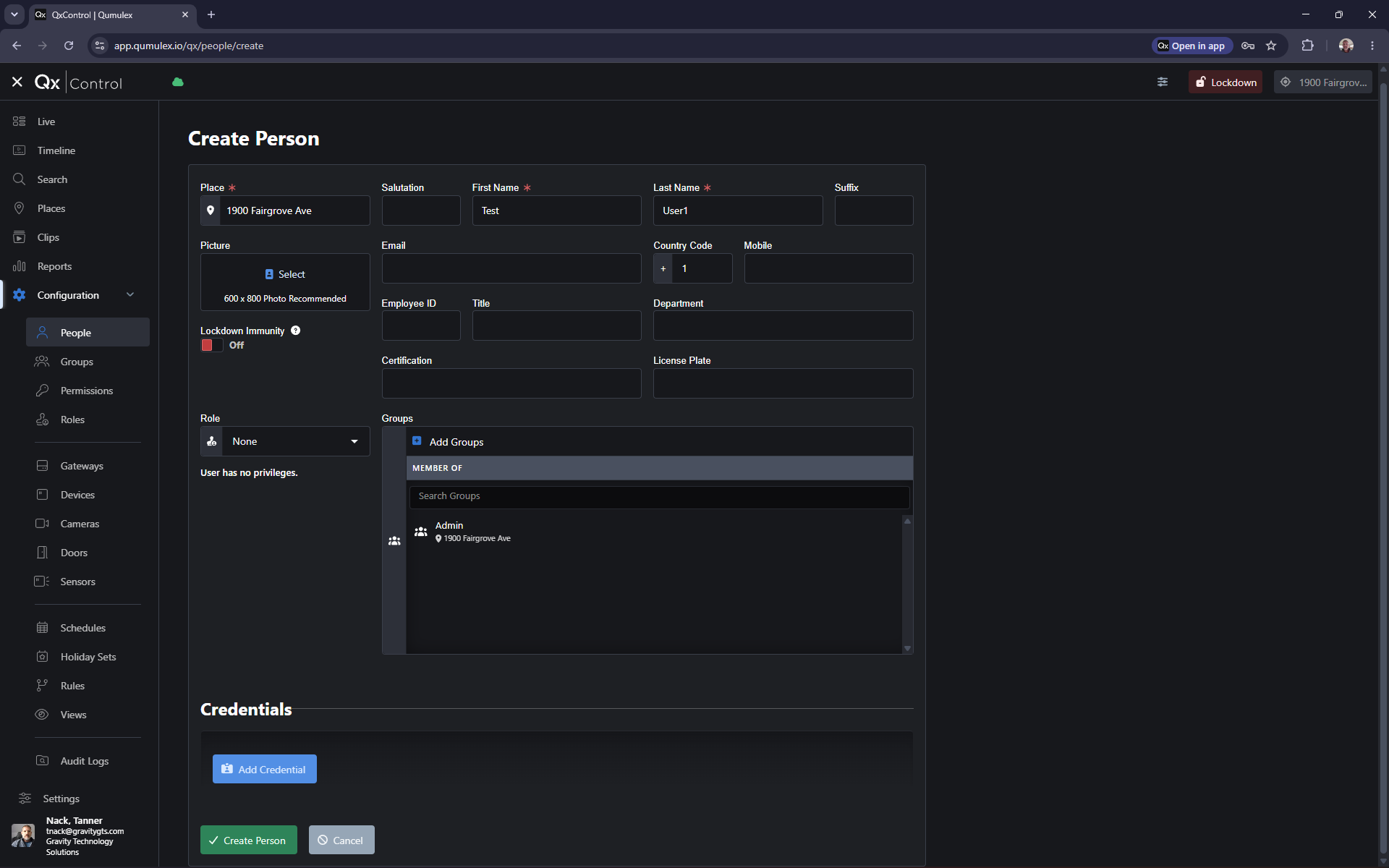Bookmark page with the star icon

(x=1271, y=46)
